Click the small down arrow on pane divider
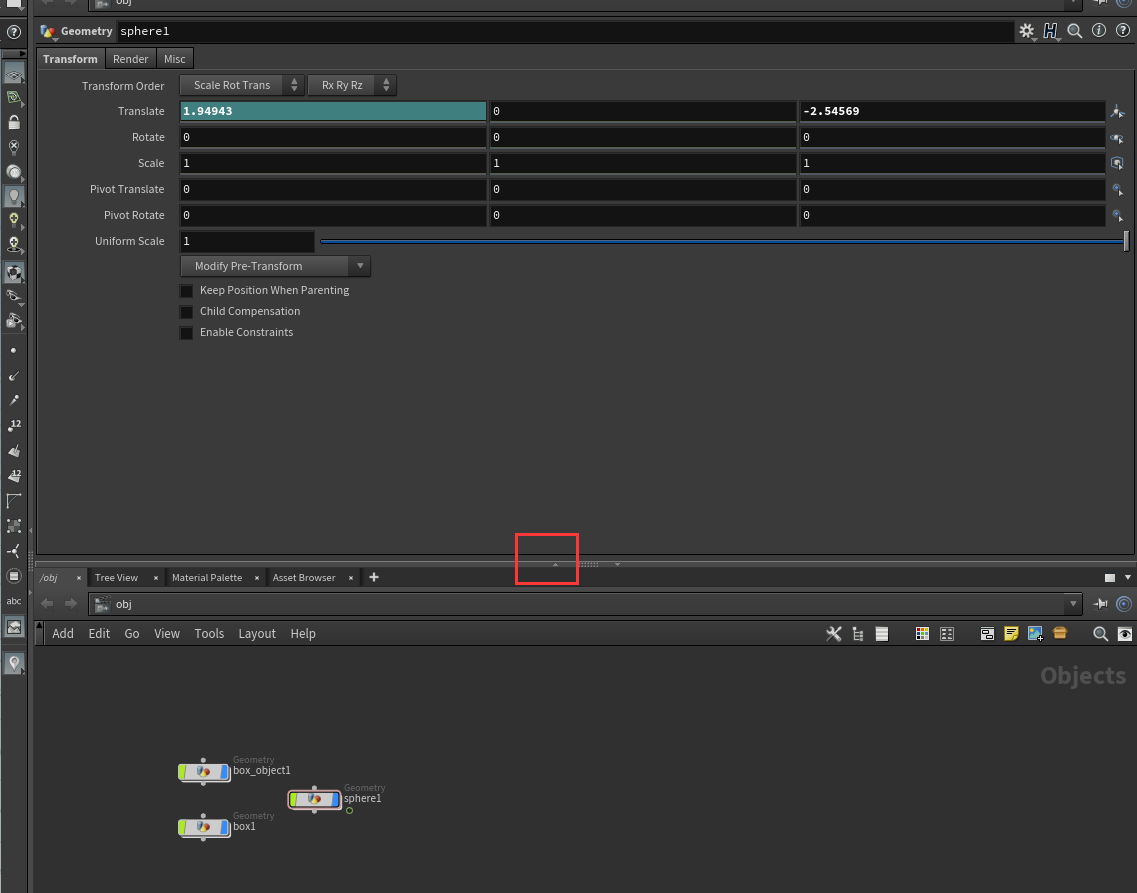 point(617,564)
